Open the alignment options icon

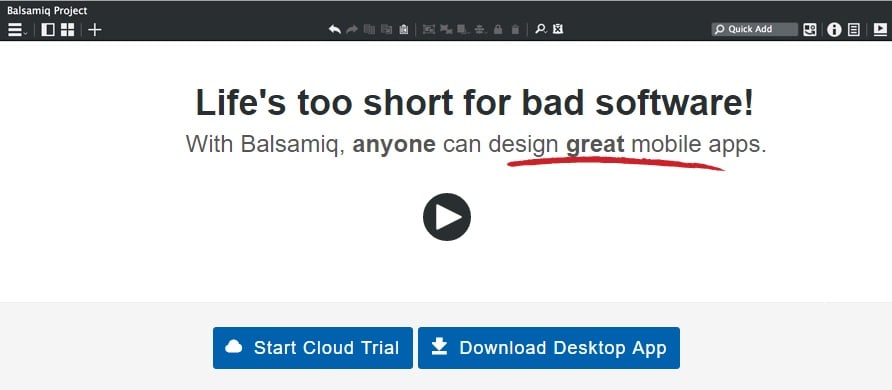coord(481,30)
